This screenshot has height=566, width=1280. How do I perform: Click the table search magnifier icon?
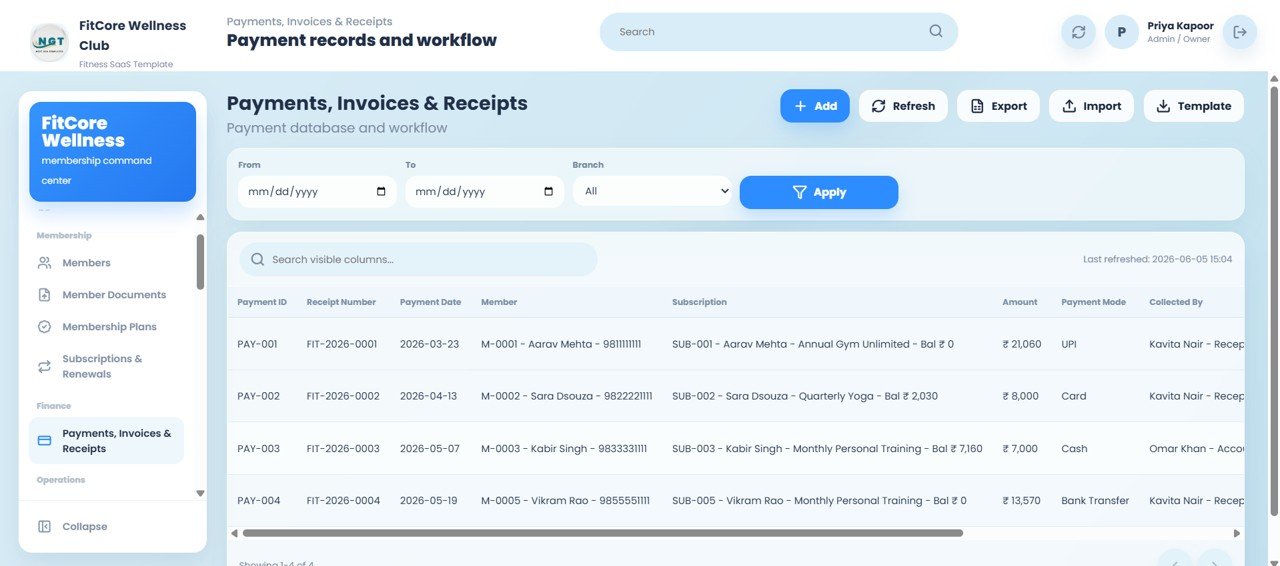click(258, 259)
